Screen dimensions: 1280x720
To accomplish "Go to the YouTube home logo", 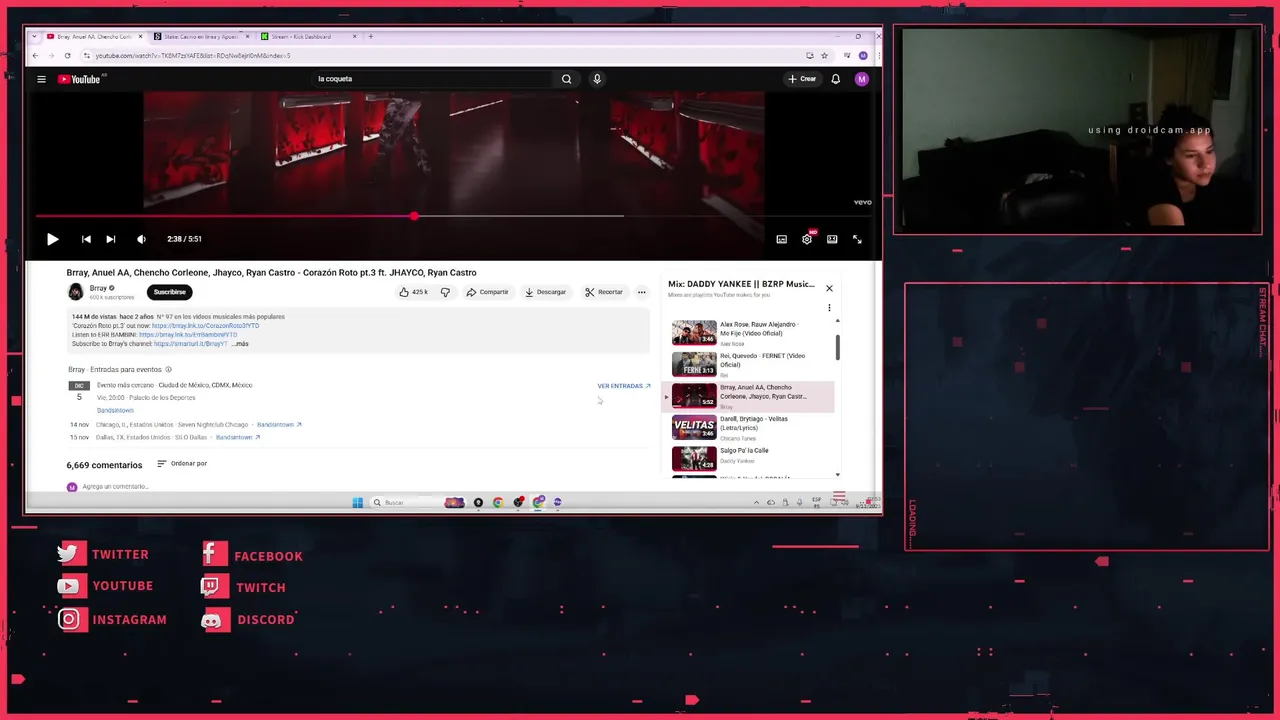I will tap(79, 79).
